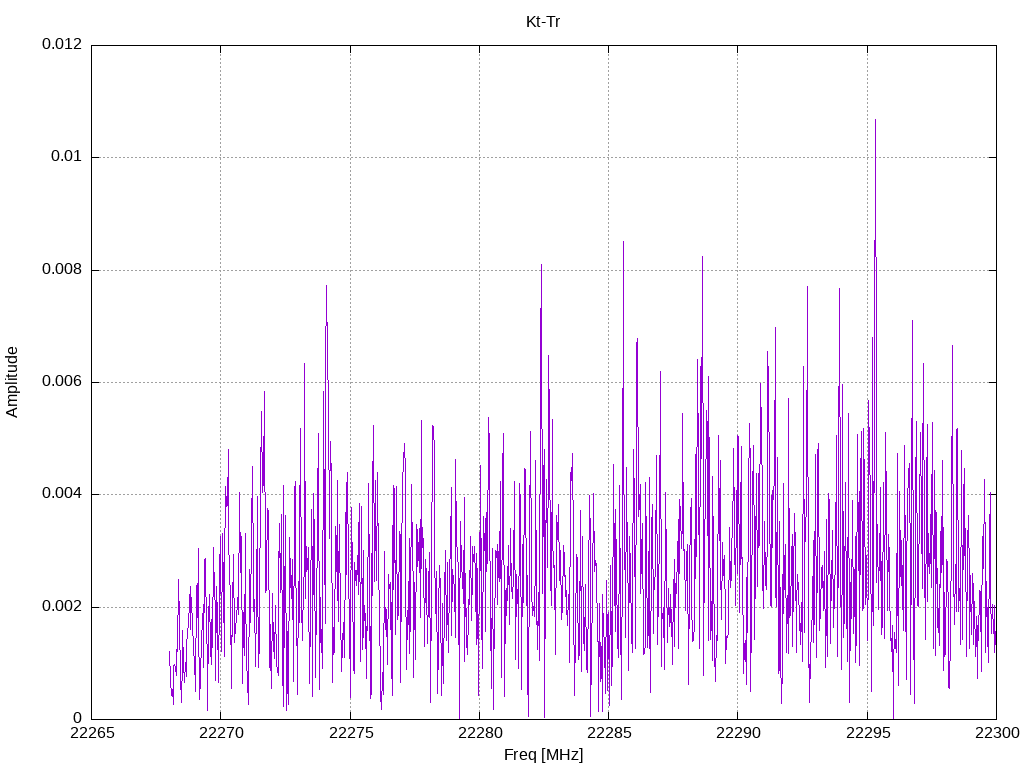This screenshot has height=768, width=1024.
Task: Click the x-axis tick value 22265
Action: pos(92,733)
